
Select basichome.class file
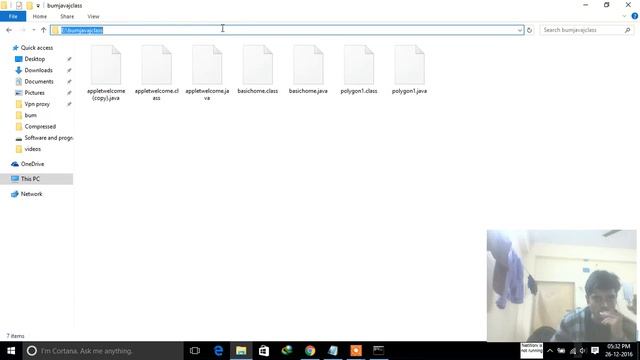tap(258, 69)
